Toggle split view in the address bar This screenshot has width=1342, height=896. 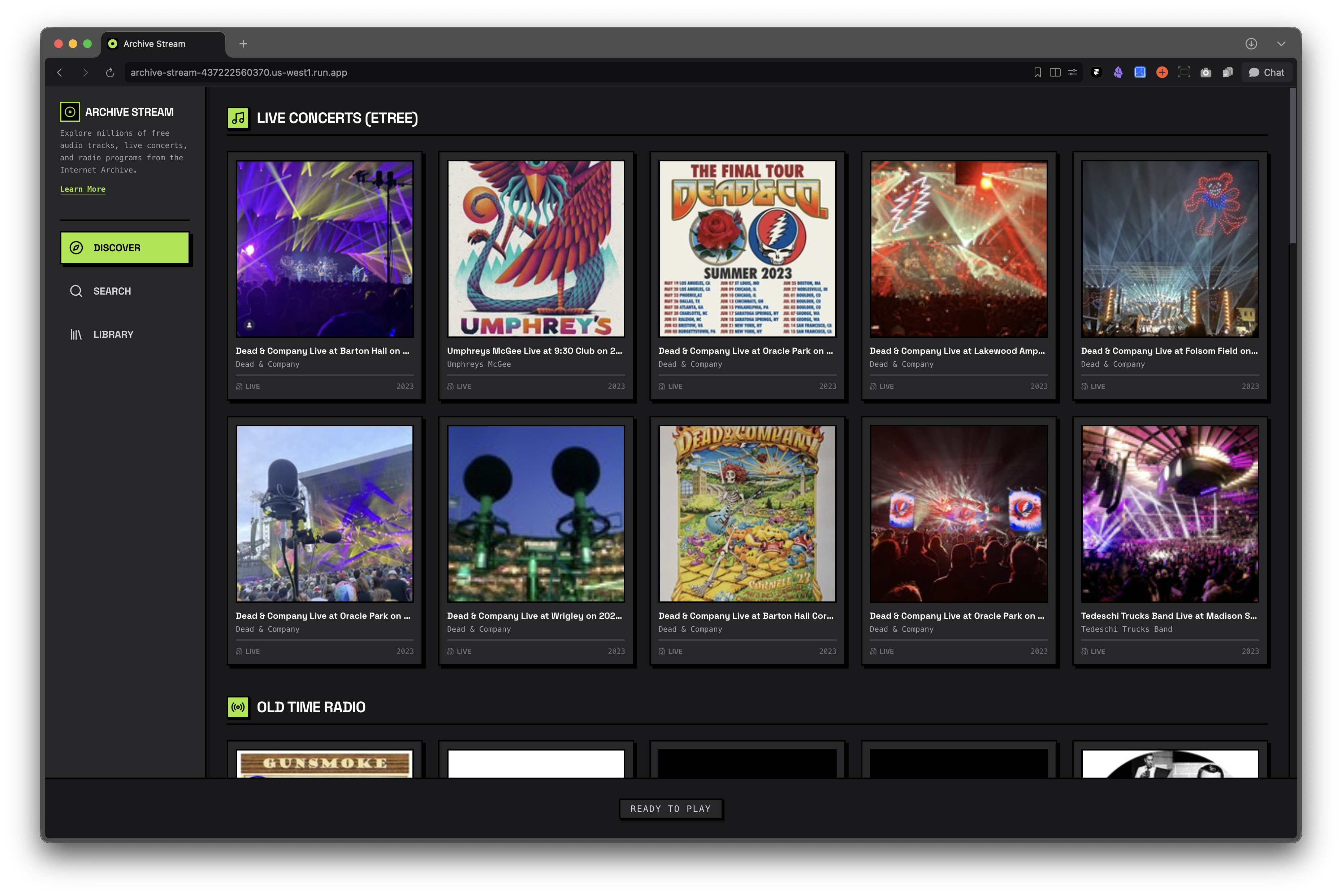click(1055, 73)
